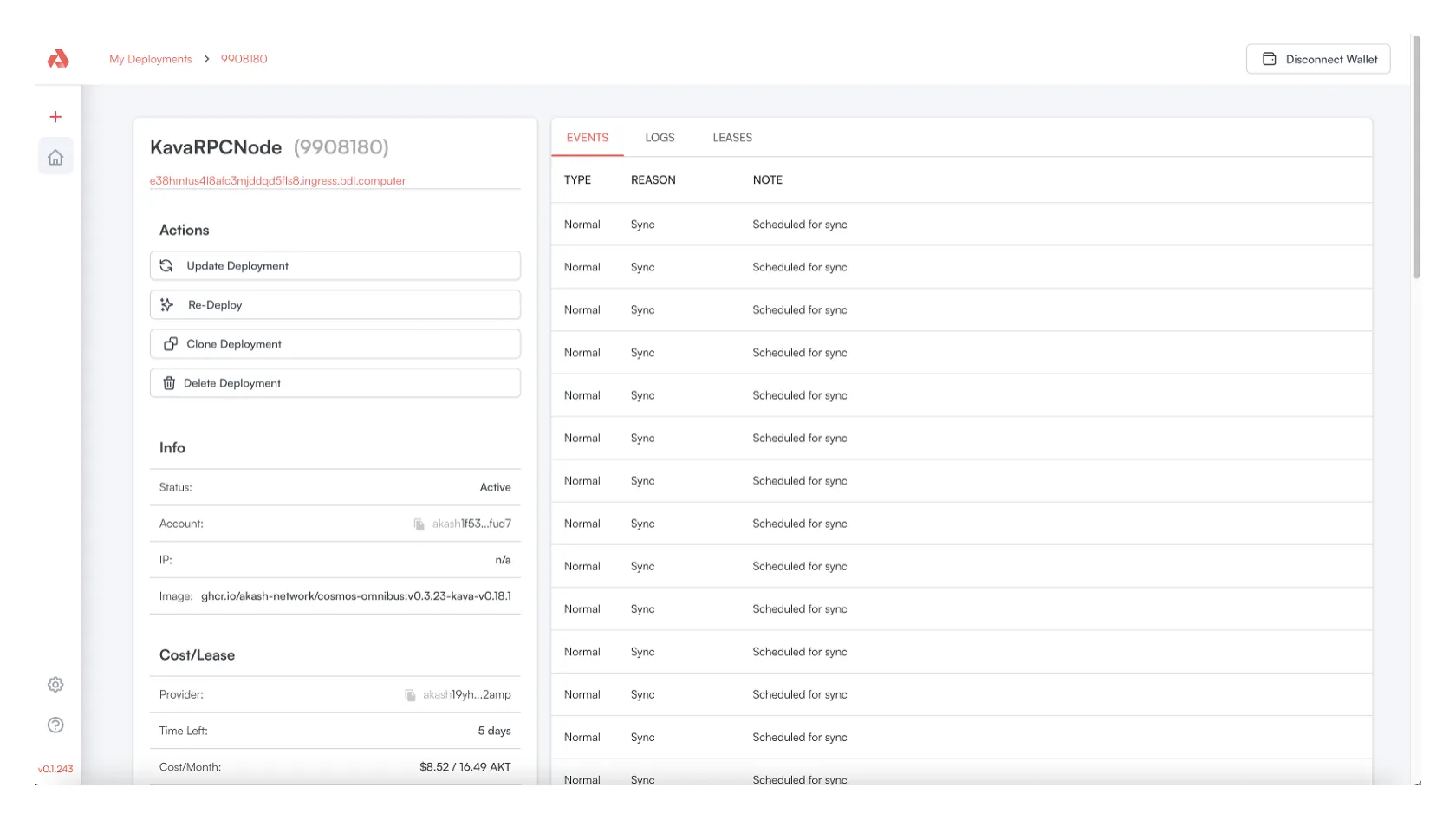Screen dimensions: 1456x820
Task: Switch to the LEASES tab
Action: tap(732, 138)
